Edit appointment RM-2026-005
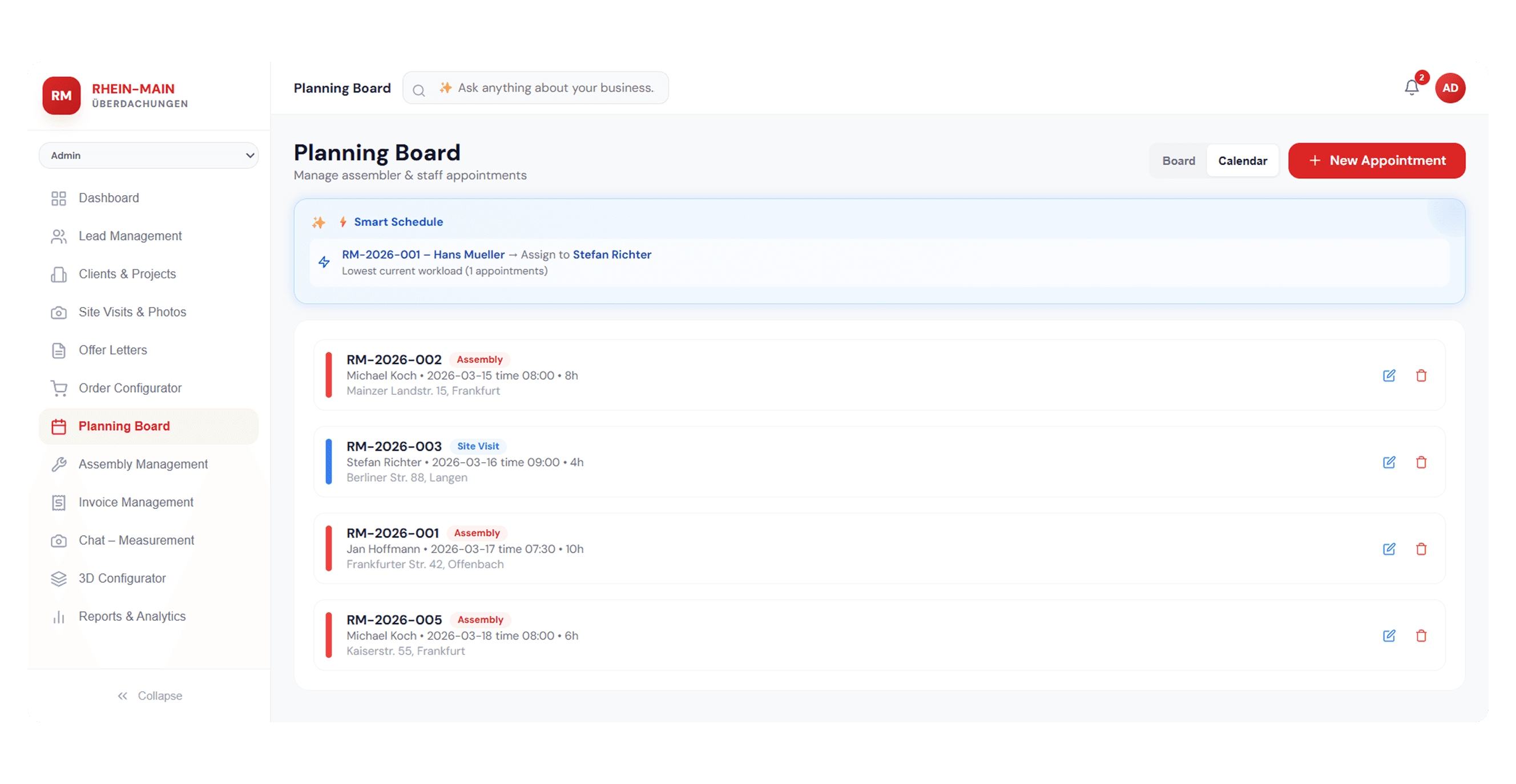The height and width of the screenshot is (784, 1516). (1389, 636)
